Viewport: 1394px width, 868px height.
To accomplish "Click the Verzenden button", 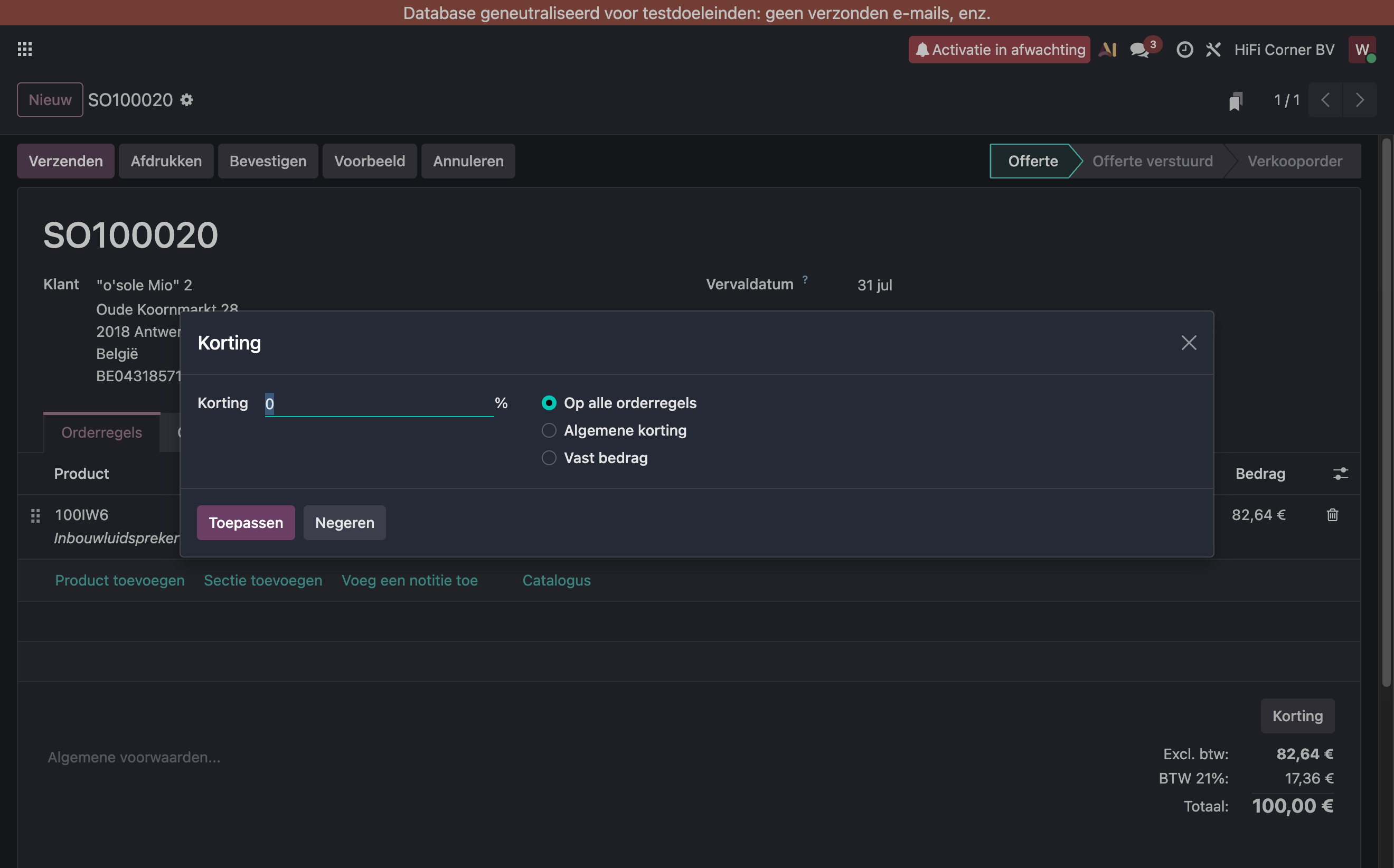I will point(65,162).
